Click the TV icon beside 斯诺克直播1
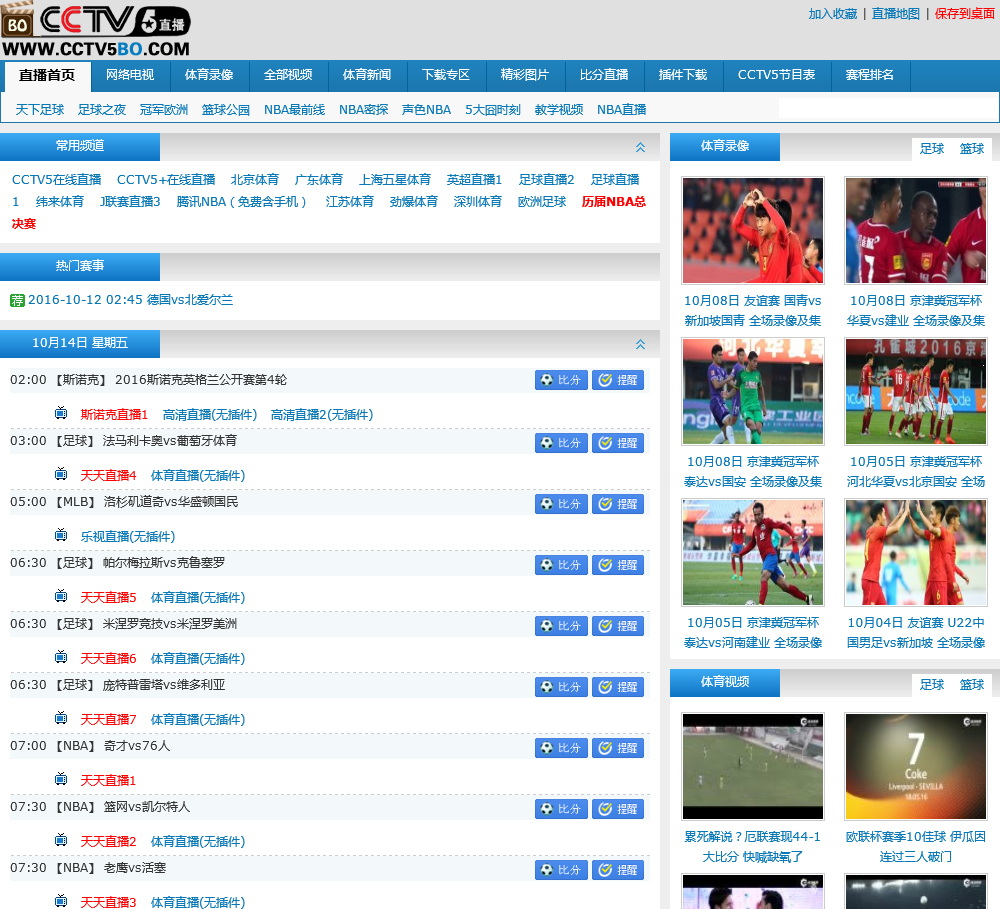Screen dimensions: 1000x909 pos(61,413)
